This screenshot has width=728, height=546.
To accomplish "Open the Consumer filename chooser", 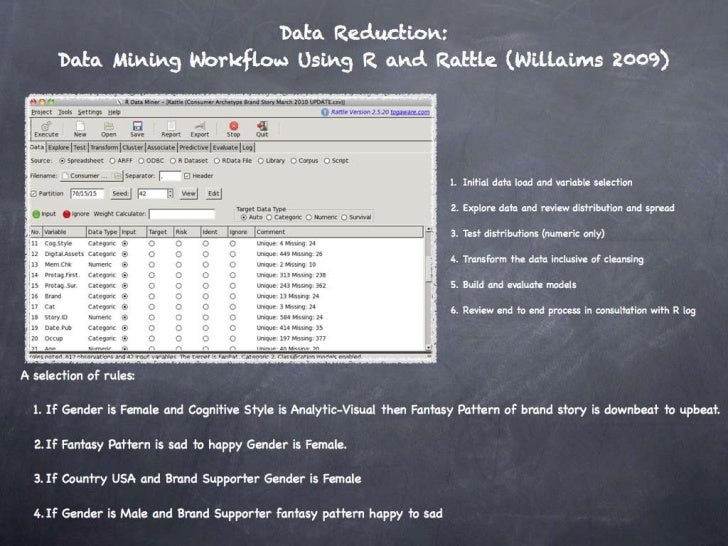I will pyautogui.click(x=91, y=176).
